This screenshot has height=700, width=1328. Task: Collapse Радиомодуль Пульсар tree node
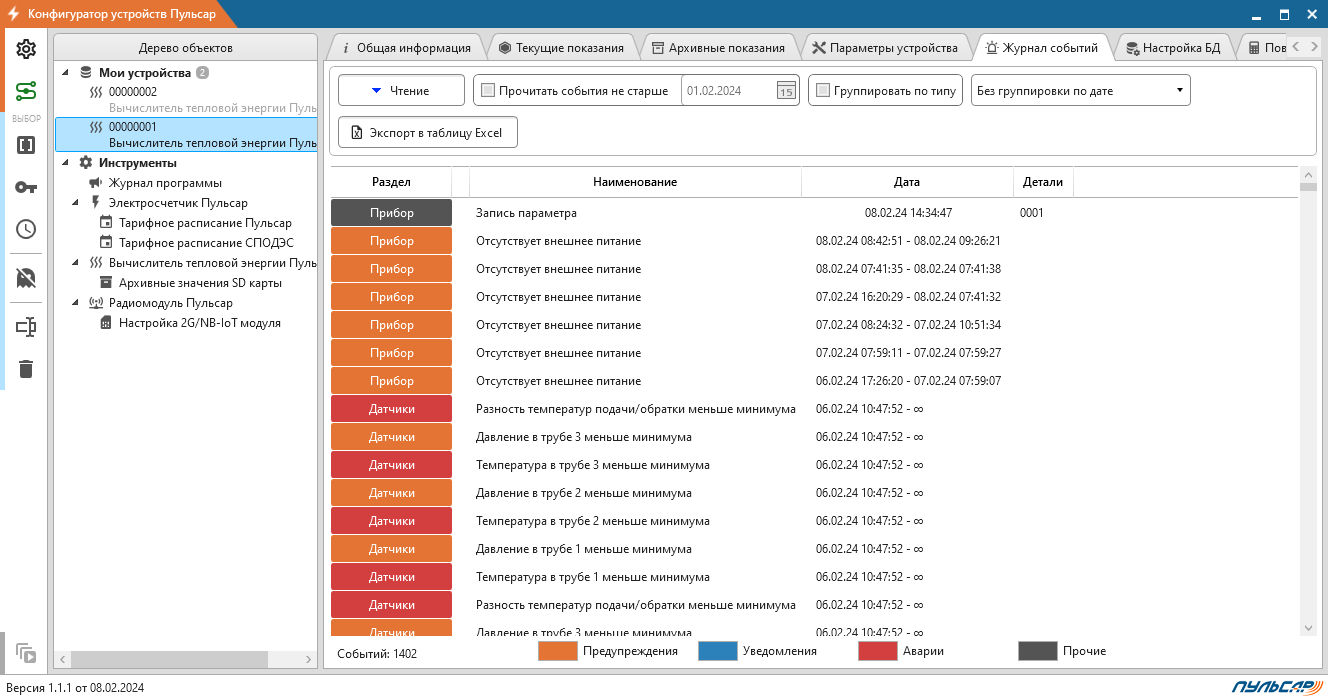[76, 303]
